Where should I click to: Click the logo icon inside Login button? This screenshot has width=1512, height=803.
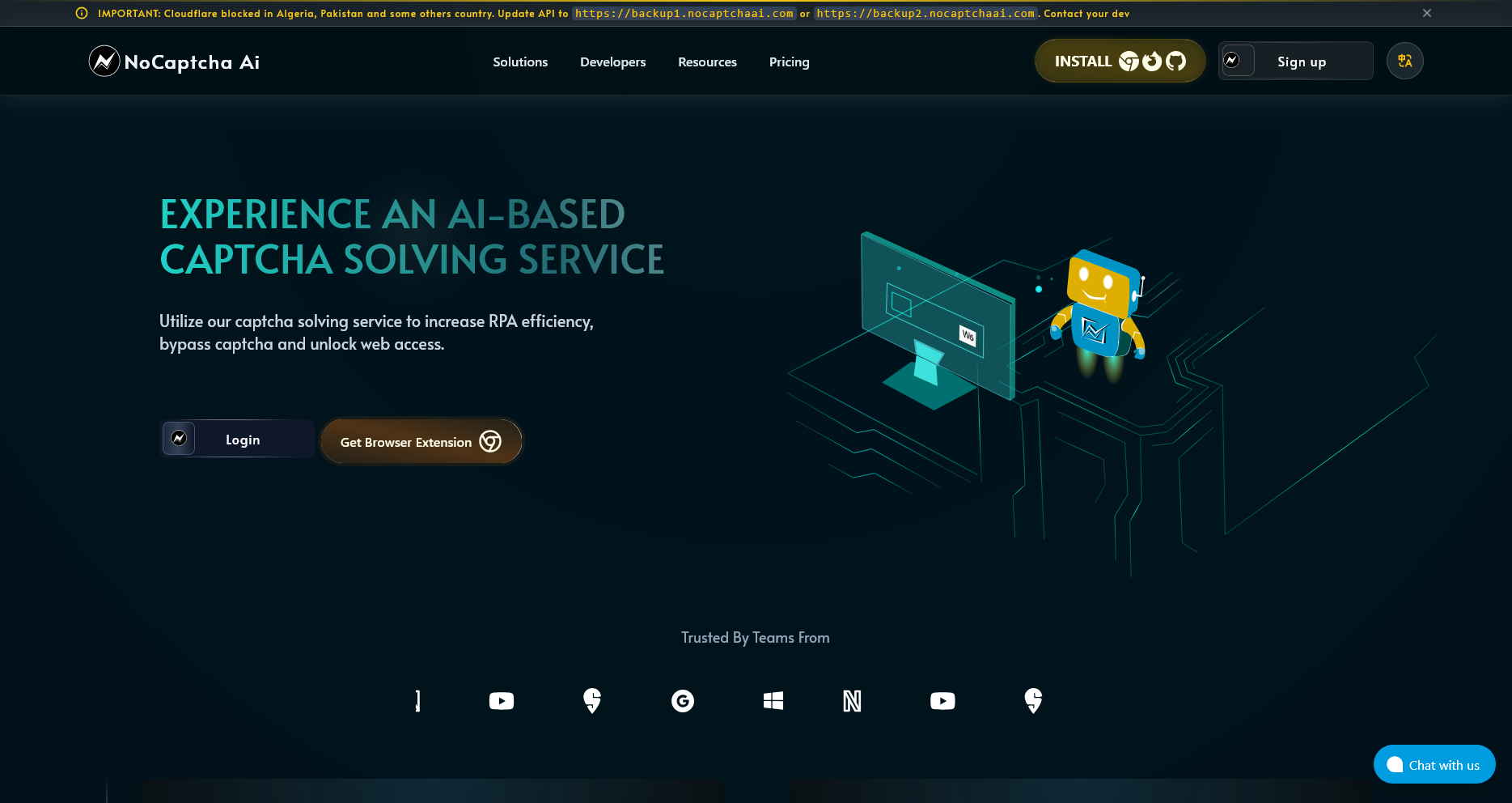[x=179, y=439]
